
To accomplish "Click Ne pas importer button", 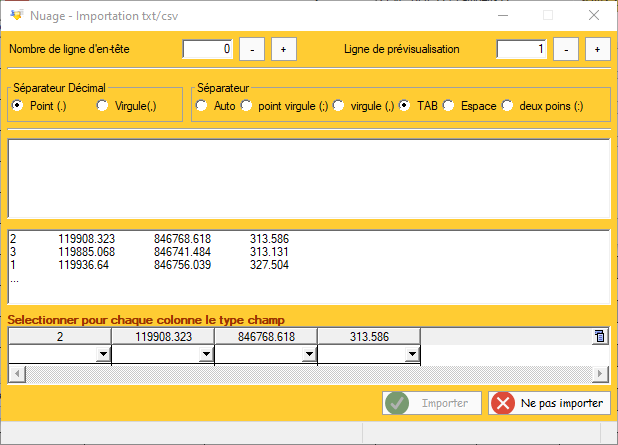I will (549, 403).
